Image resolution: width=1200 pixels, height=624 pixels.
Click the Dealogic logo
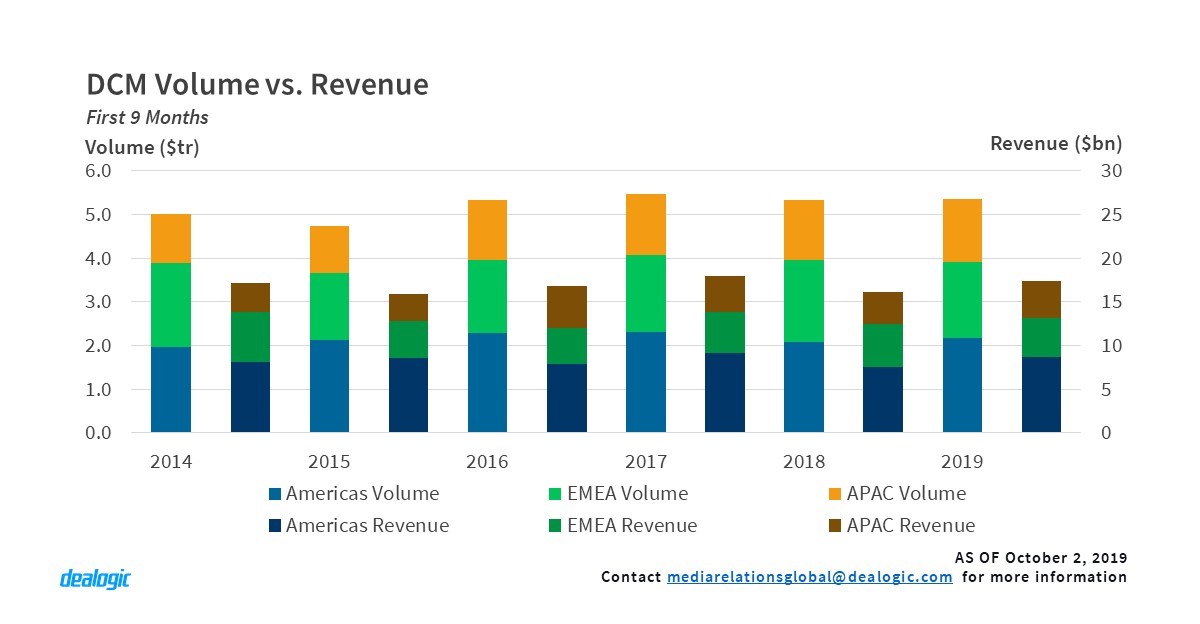tap(95, 579)
